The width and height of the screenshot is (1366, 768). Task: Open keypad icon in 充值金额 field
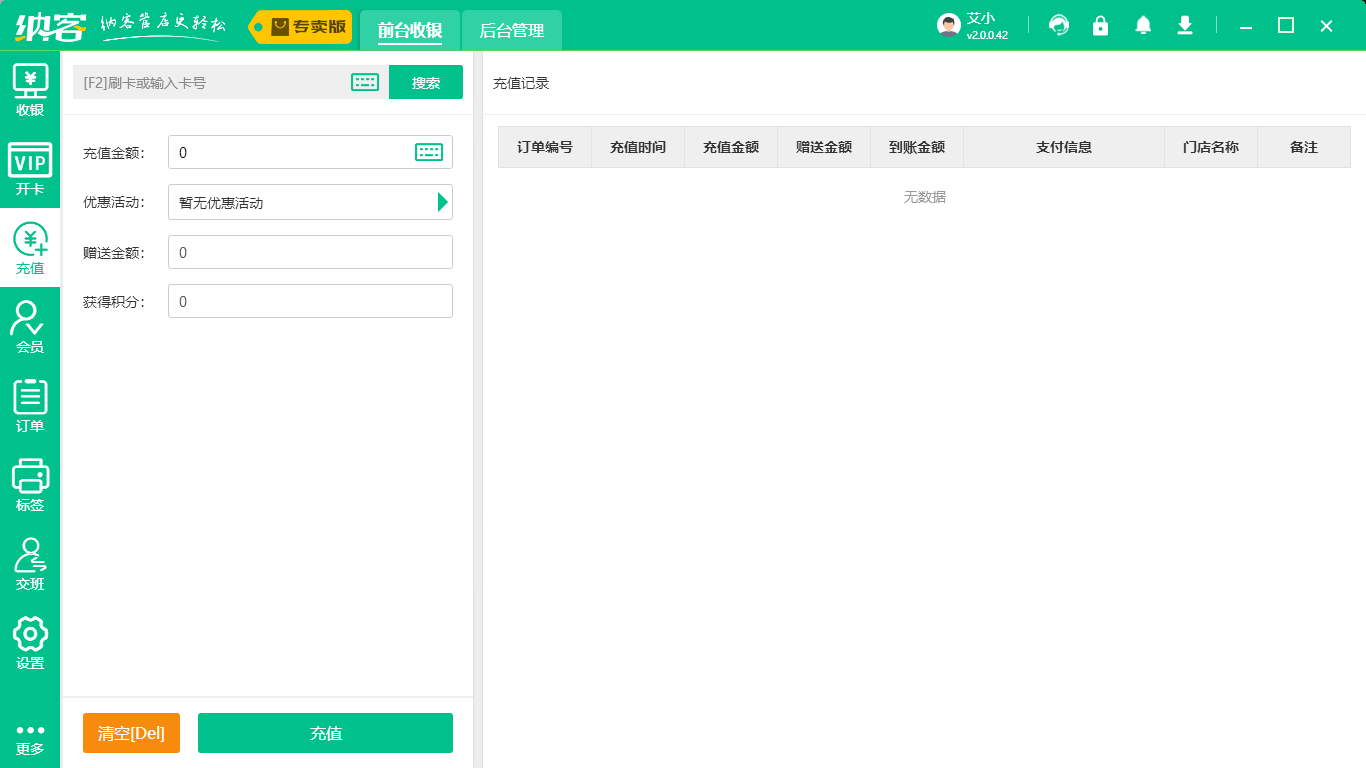[x=429, y=152]
